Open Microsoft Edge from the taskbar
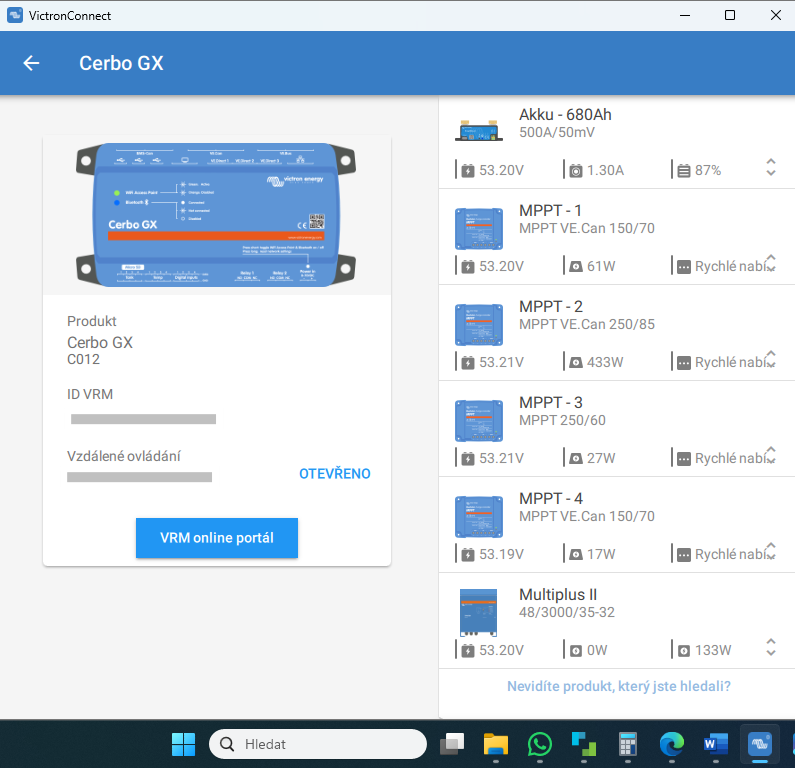 pos(672,744)
